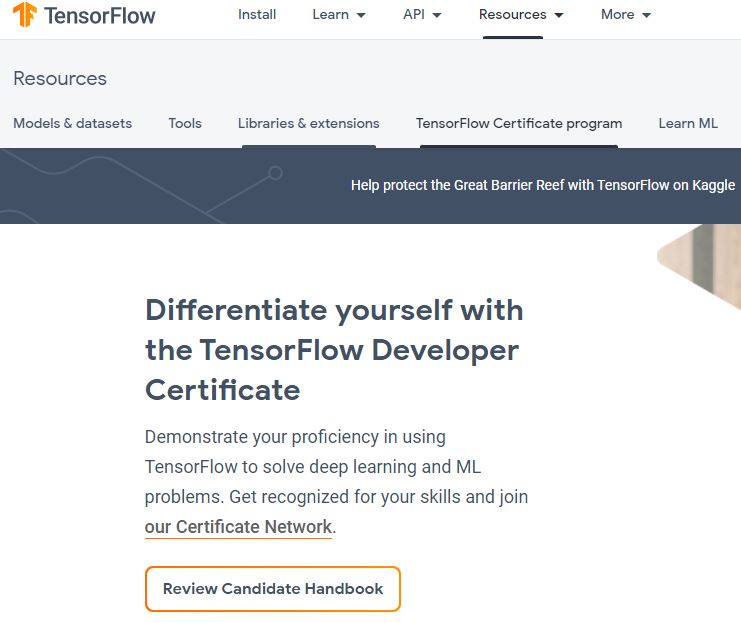The image size is (741, 623).
Task: Click the Review Candidate Handbook button
Action: [273, 588]
